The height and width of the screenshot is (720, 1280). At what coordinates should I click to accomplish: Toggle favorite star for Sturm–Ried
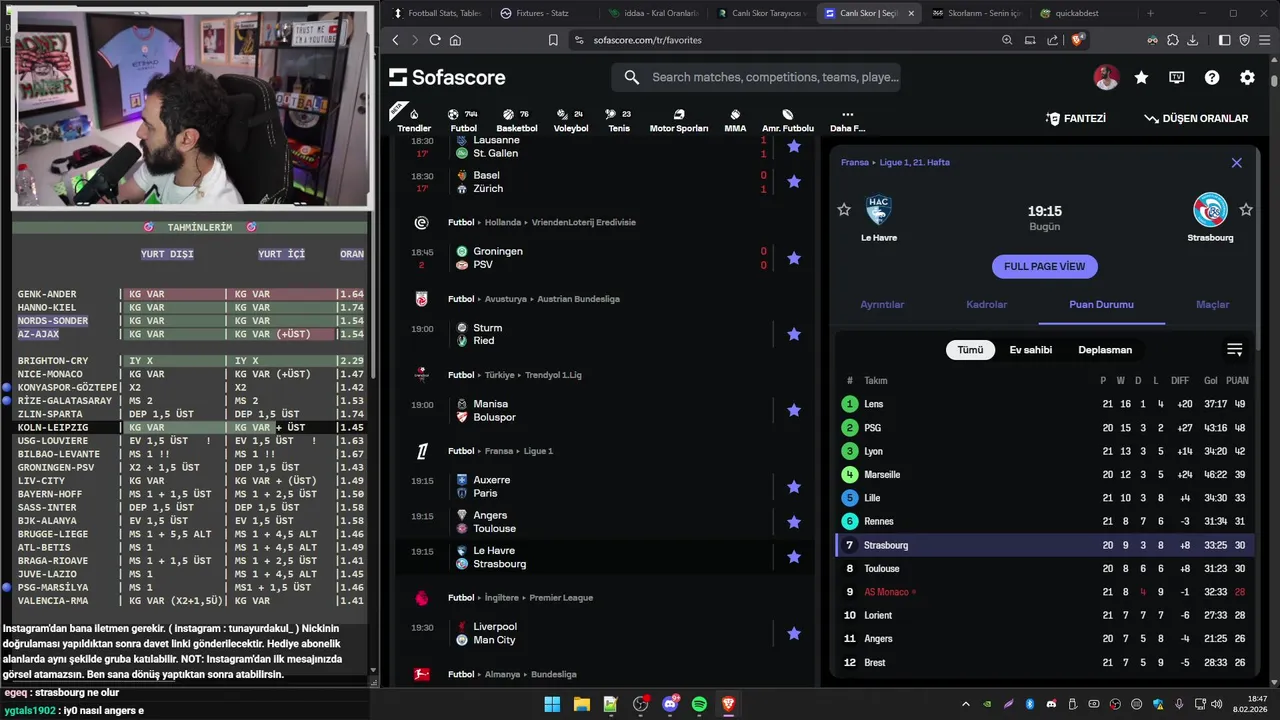[x=794, y=334]
